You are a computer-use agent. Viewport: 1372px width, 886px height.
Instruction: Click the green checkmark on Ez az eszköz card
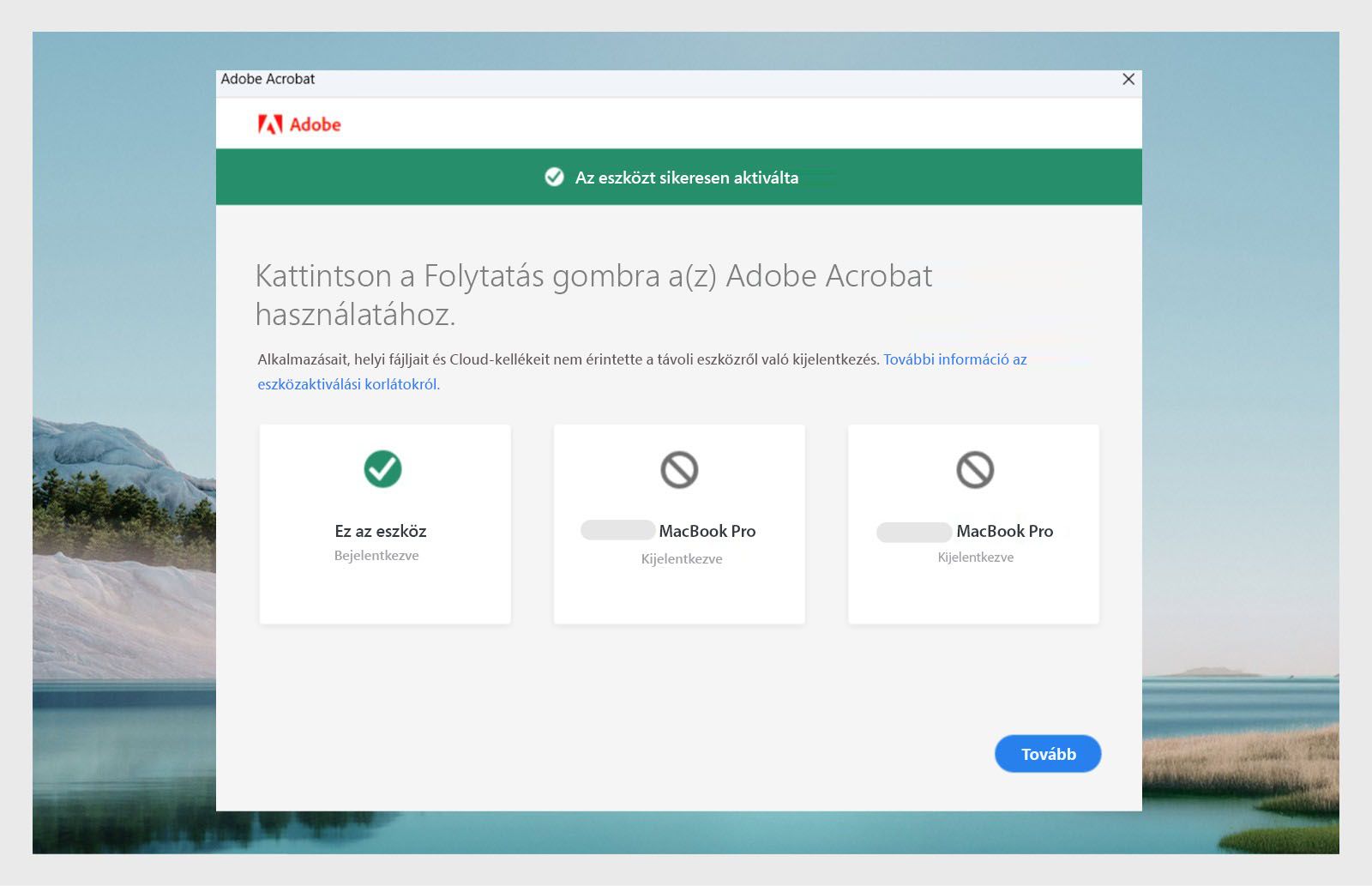coord(382,469)
